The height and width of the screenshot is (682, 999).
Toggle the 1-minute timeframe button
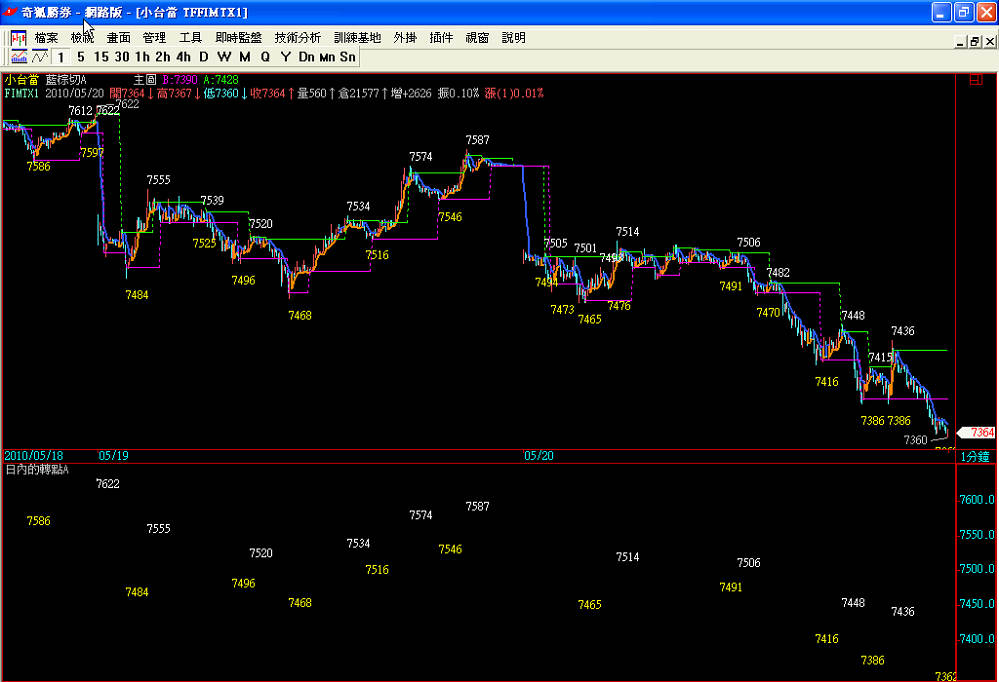61,57
